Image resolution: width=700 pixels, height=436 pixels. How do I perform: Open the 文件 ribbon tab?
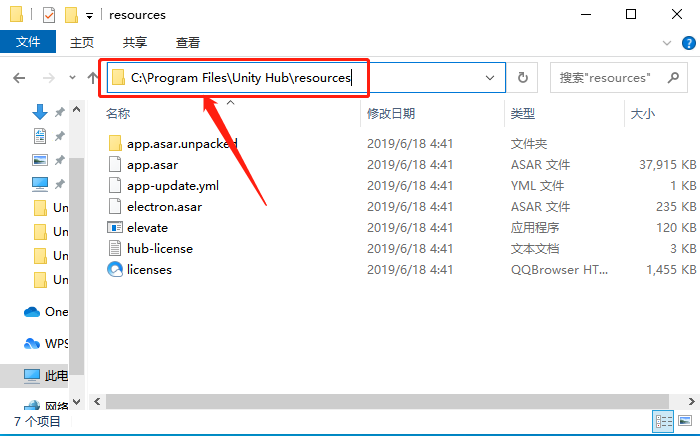(28, 42)
